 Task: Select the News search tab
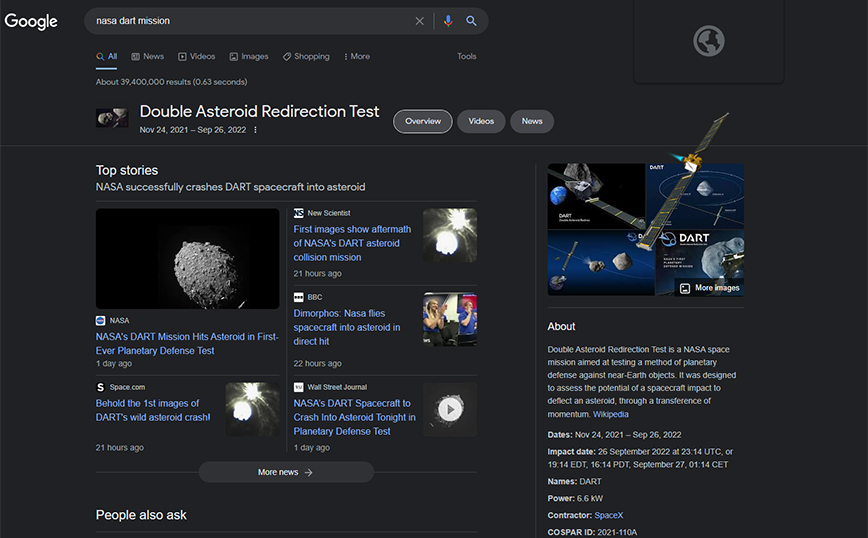[147, 57]
